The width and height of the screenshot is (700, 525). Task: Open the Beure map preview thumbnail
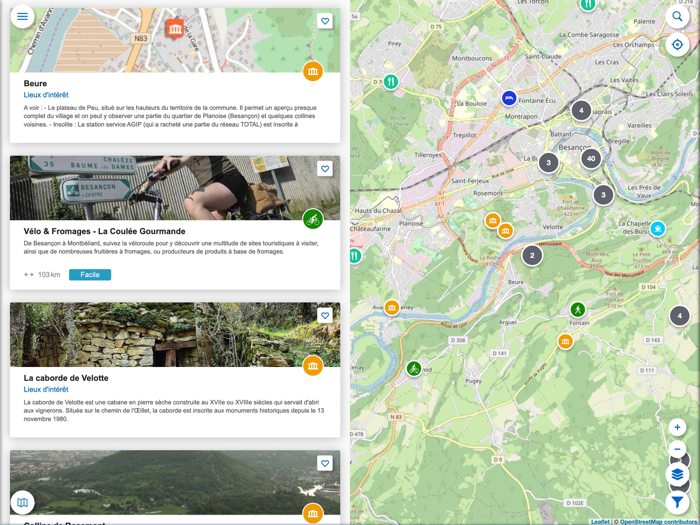[175, 40]
